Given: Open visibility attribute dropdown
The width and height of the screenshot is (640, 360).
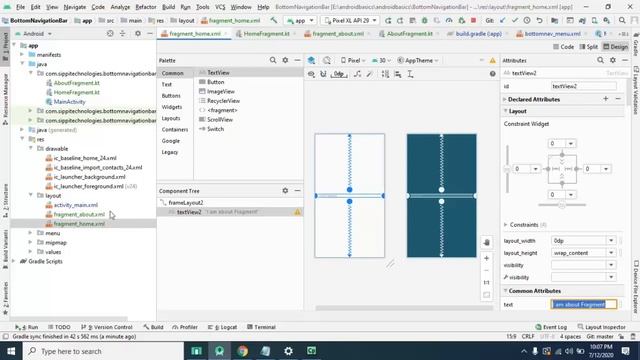Looking at the screenshot, I should pyautogui.click(x=611, y=265).
